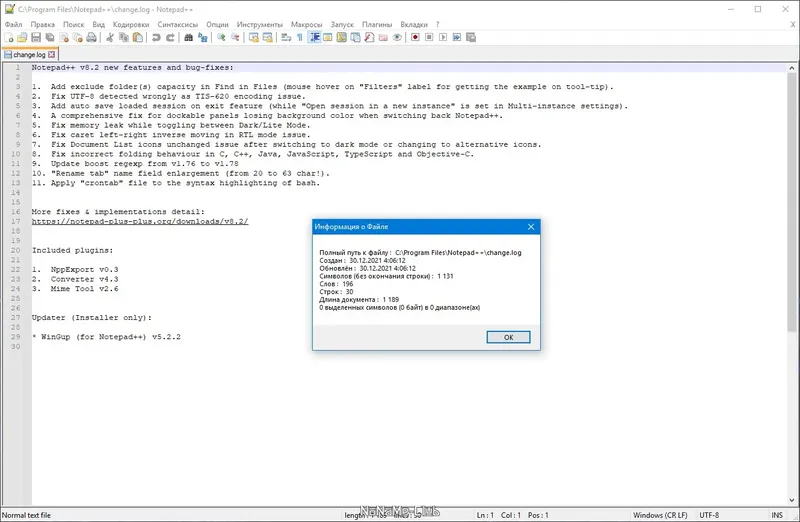Open the Опции menu
Screen dimensions: 800x522
pos(217,24)
